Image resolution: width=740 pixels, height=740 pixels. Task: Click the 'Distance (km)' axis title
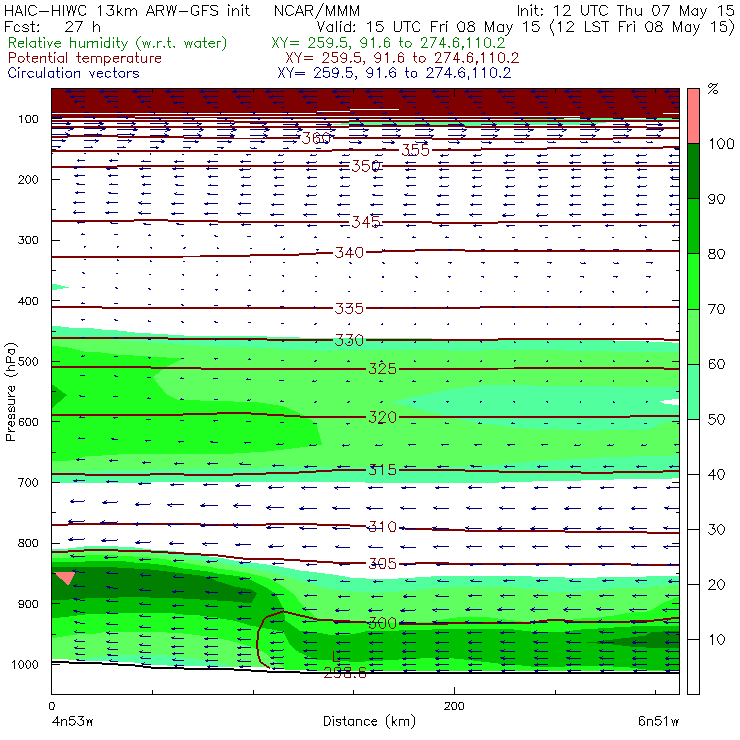[x=369, y=721]
